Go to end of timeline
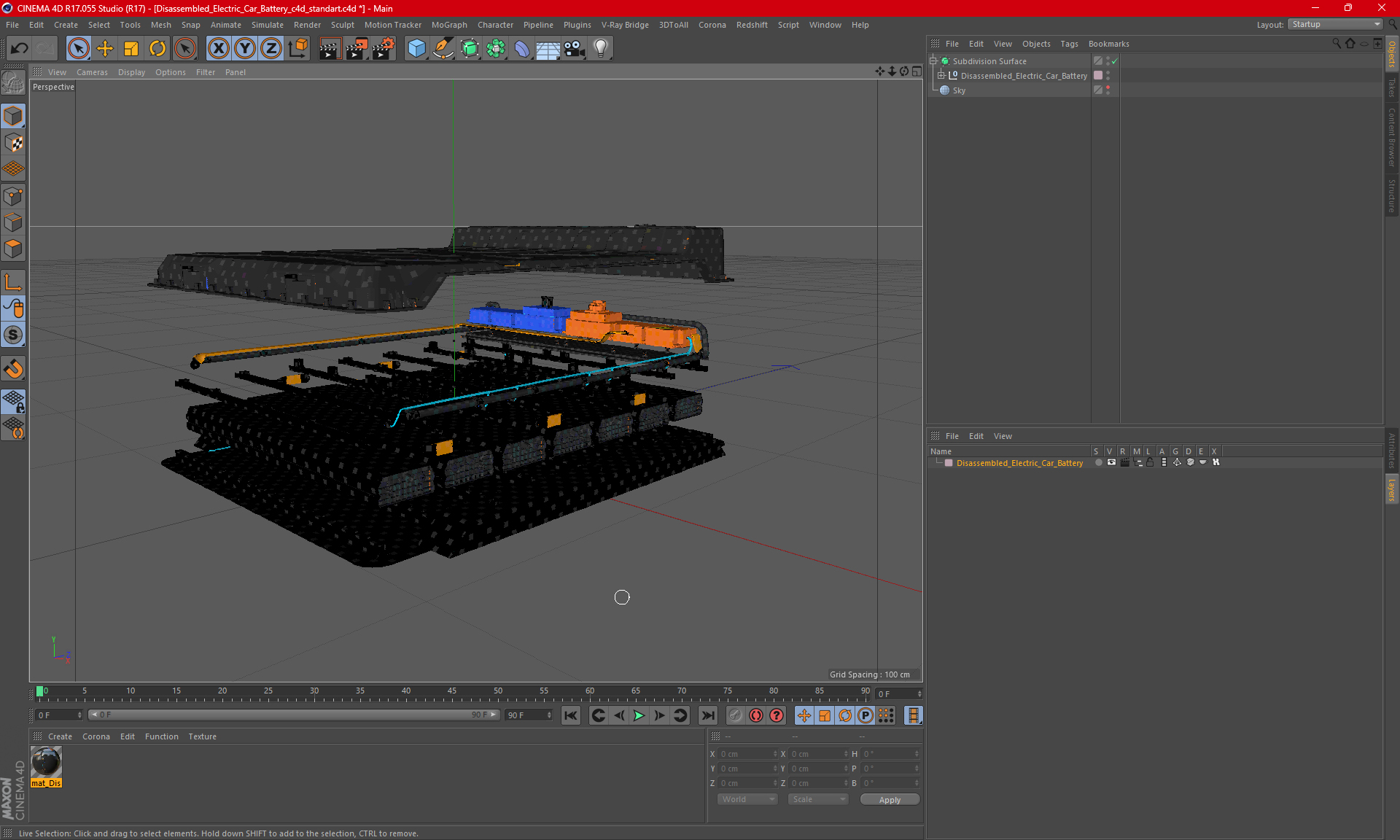Viewport: 1400px width, 840px height. point(707,715)
